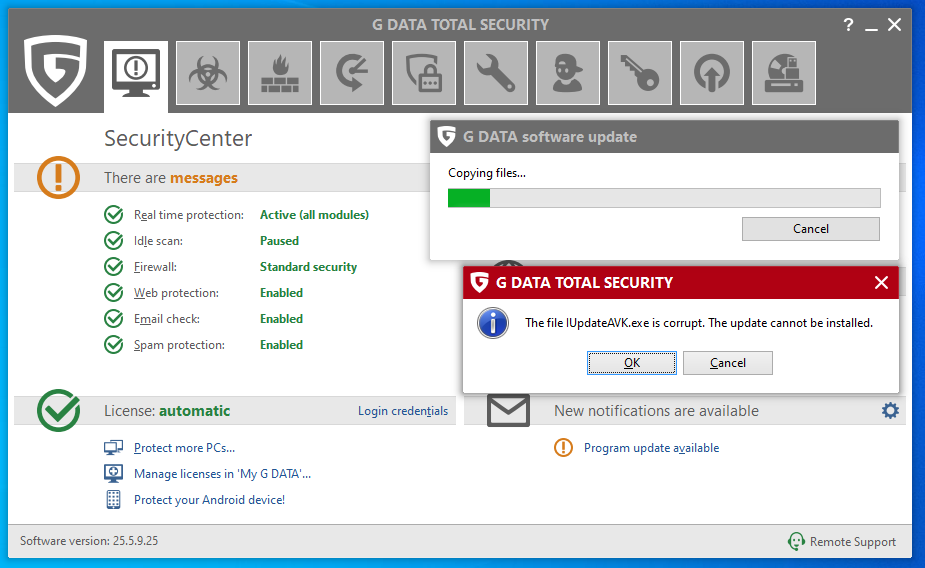Click the Copying files progress bar
Image resolution: width=925 pixels, height=568 pixels.
point(664,198)
